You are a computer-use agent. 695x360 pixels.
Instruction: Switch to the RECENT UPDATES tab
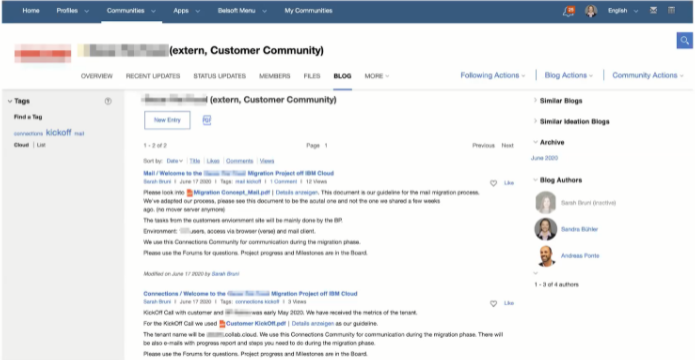pyautogui.click(x=153, y=76)
